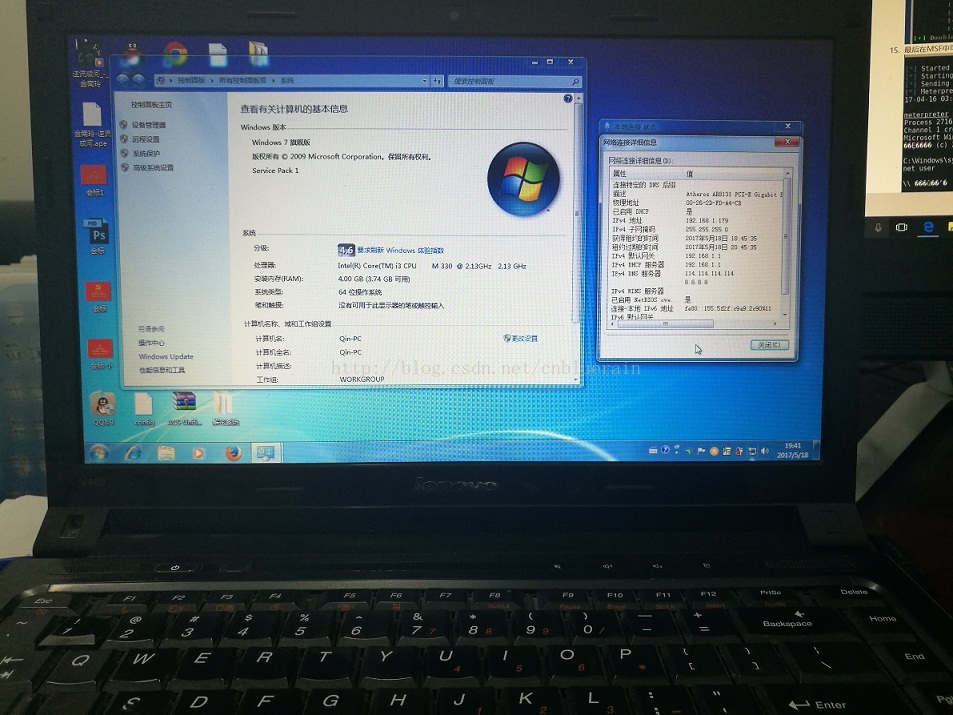Viewport: 953px width, 715px height.
Task: Click the System window scroll-down arrow
Action: (x=576, y=379)
